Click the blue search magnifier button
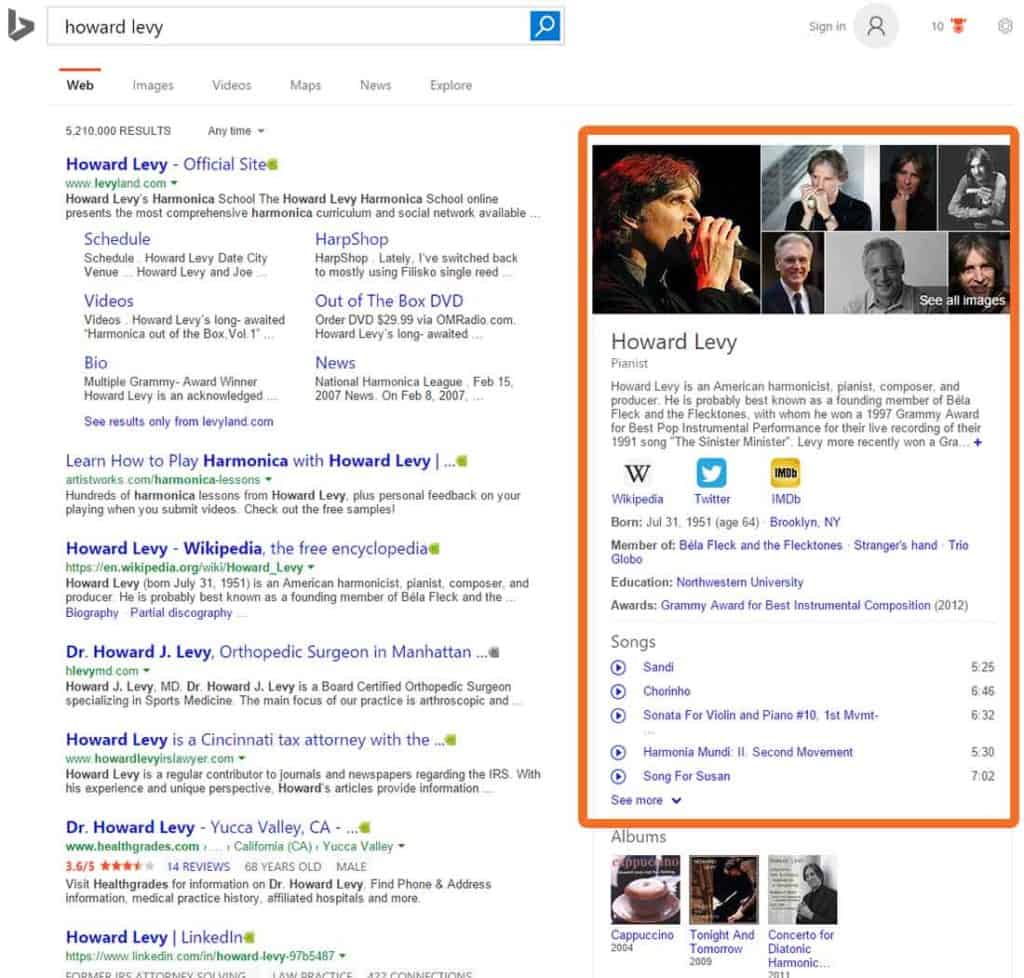Viewport: 1024px width, 978px height. pyautogui.click(x=545, y=26)
